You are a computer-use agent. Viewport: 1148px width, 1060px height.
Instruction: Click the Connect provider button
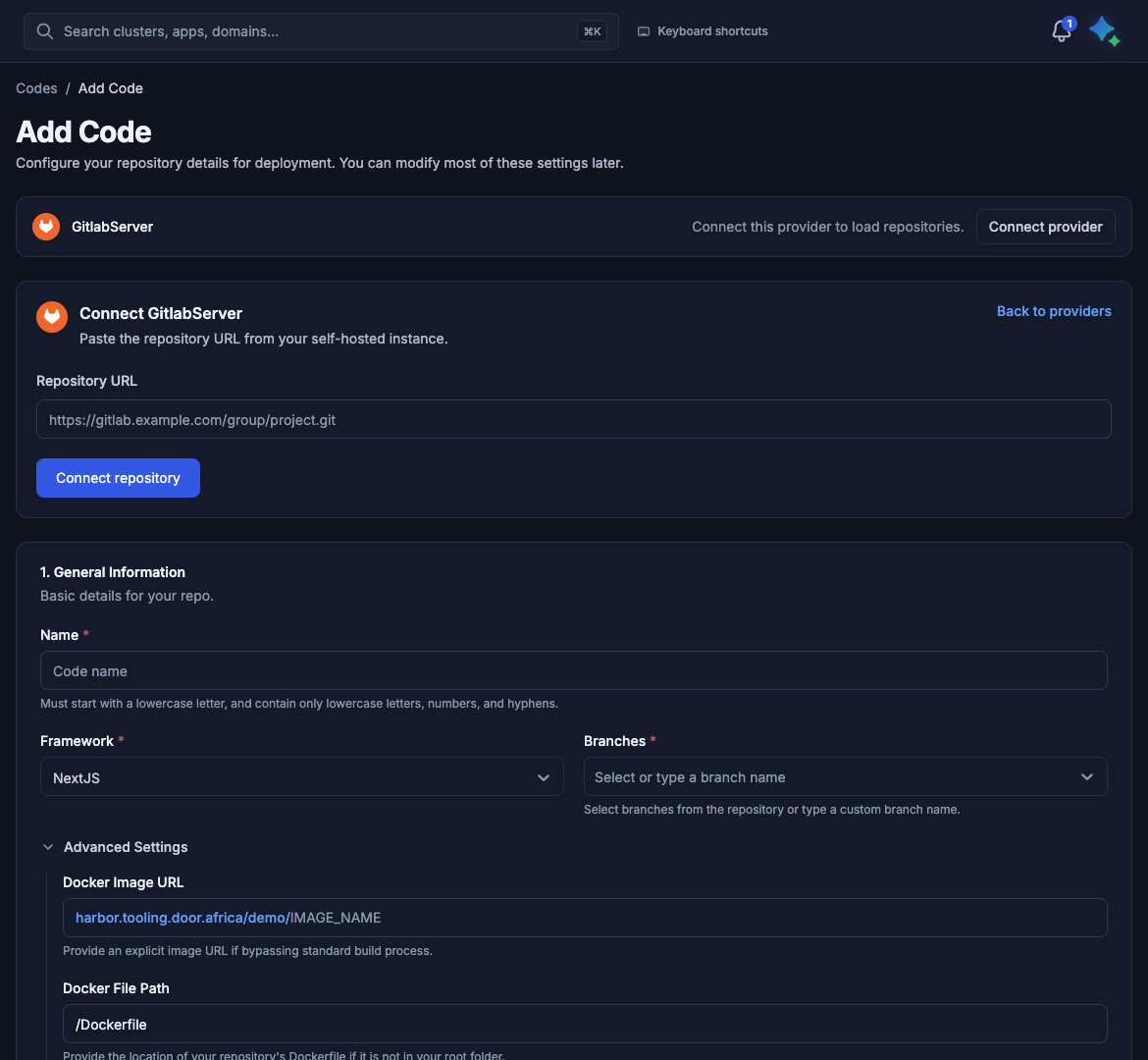[1046, 227]
